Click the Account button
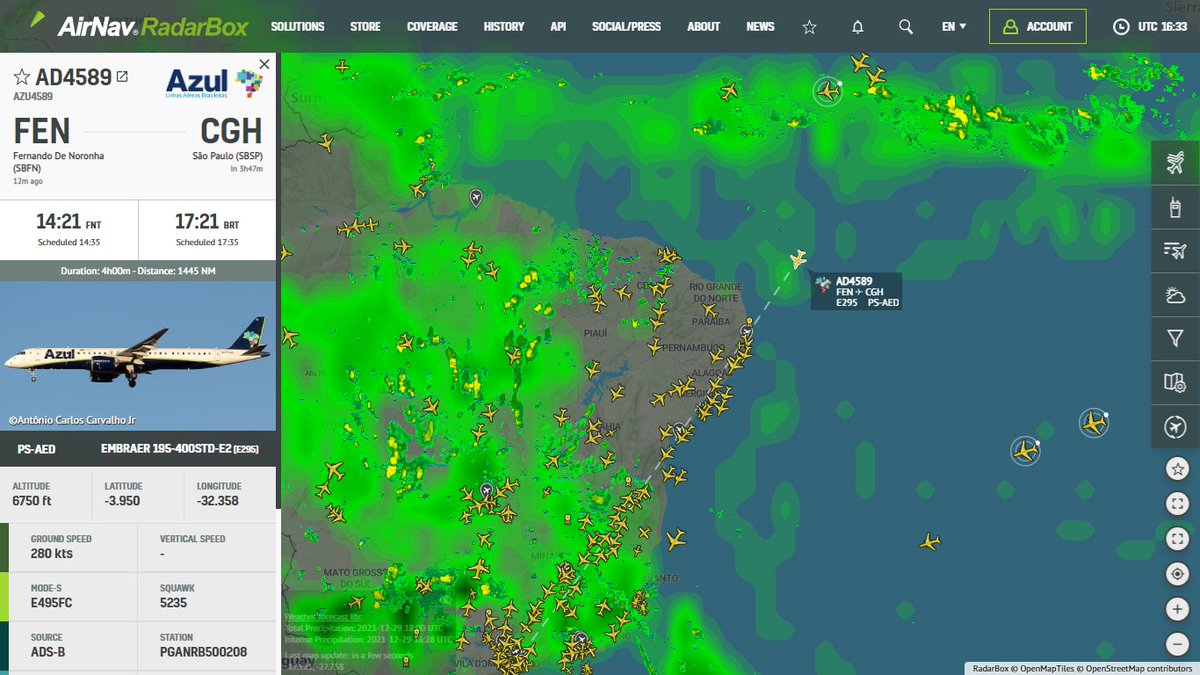The image size is (1200, 675). coord(1037,27)
